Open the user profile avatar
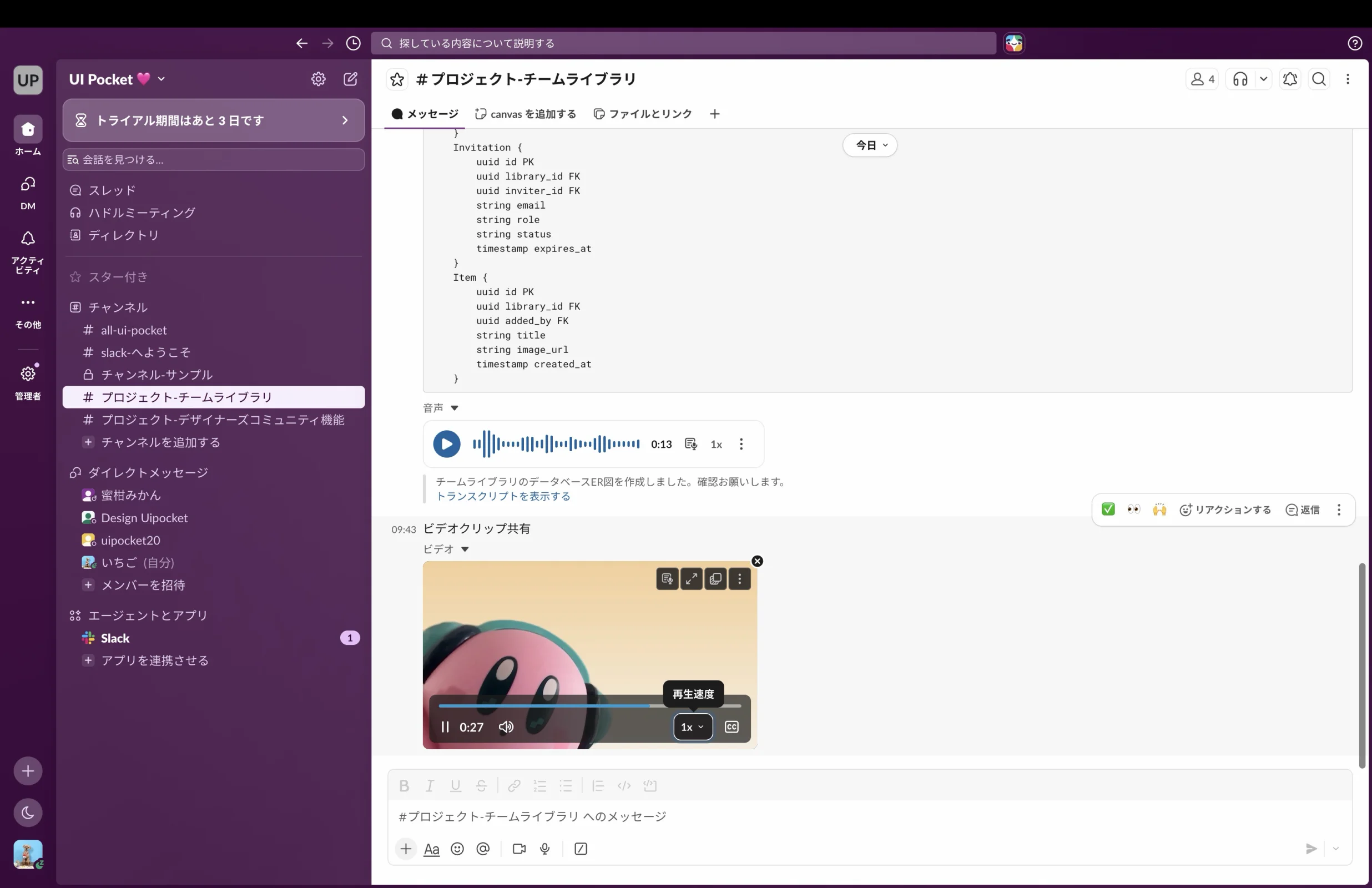 (x=28, y=855)
